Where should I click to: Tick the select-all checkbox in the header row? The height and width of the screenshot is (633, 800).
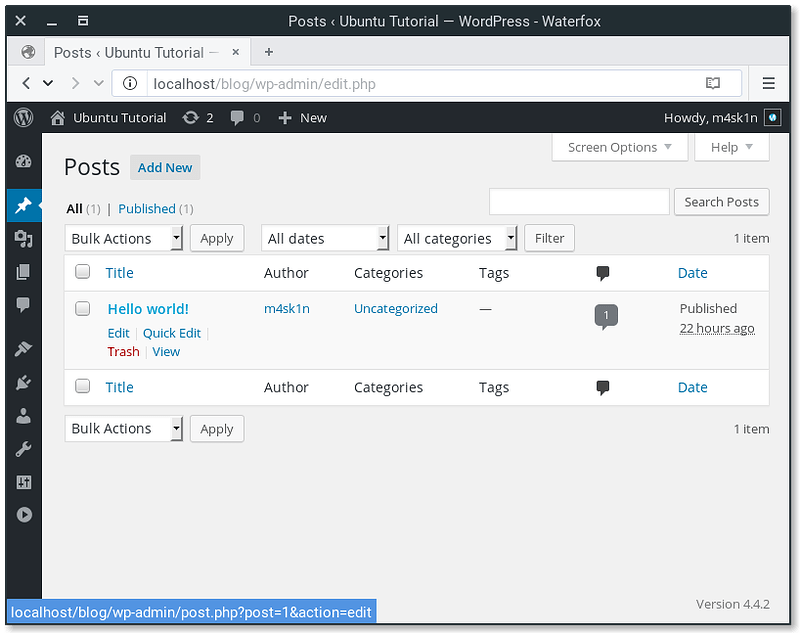click(83, 271)
